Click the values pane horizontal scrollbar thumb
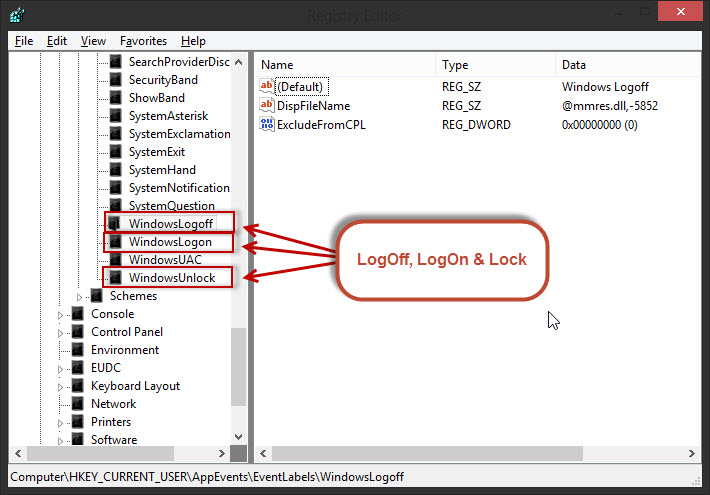This screenshot has height=495, width=710. 427,453
